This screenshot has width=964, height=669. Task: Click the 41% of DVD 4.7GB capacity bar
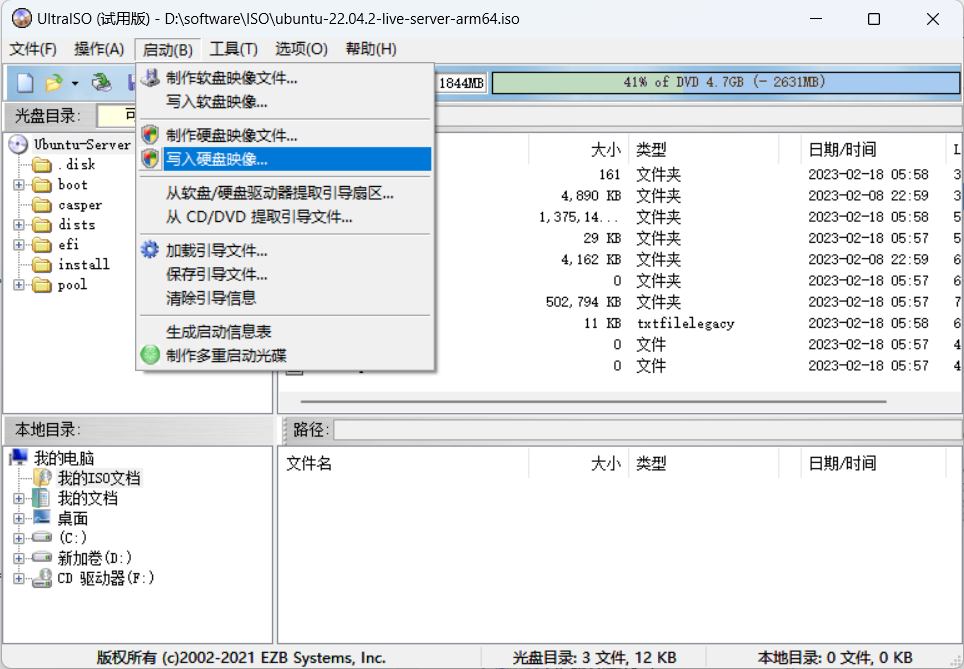point(725,82)
